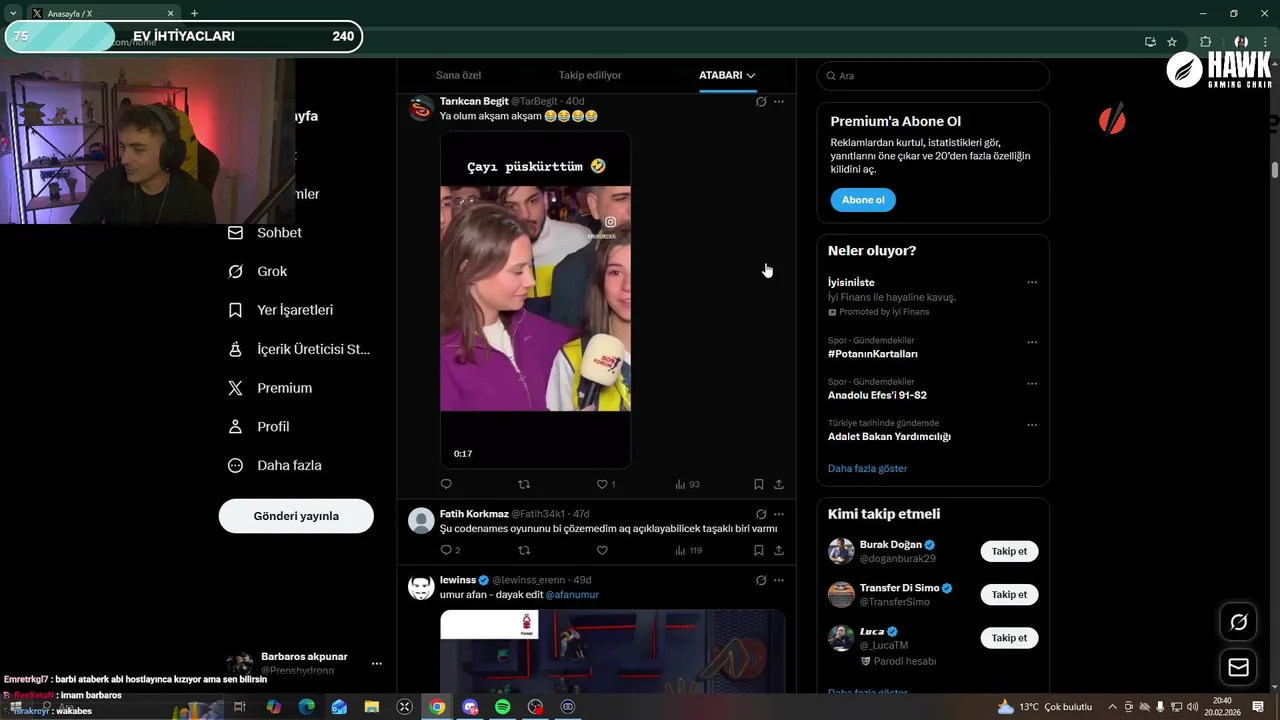The height and width of the screenshot is (720, 1280).
Task: Open floating messages envelope button
Action: point(1238,667)
